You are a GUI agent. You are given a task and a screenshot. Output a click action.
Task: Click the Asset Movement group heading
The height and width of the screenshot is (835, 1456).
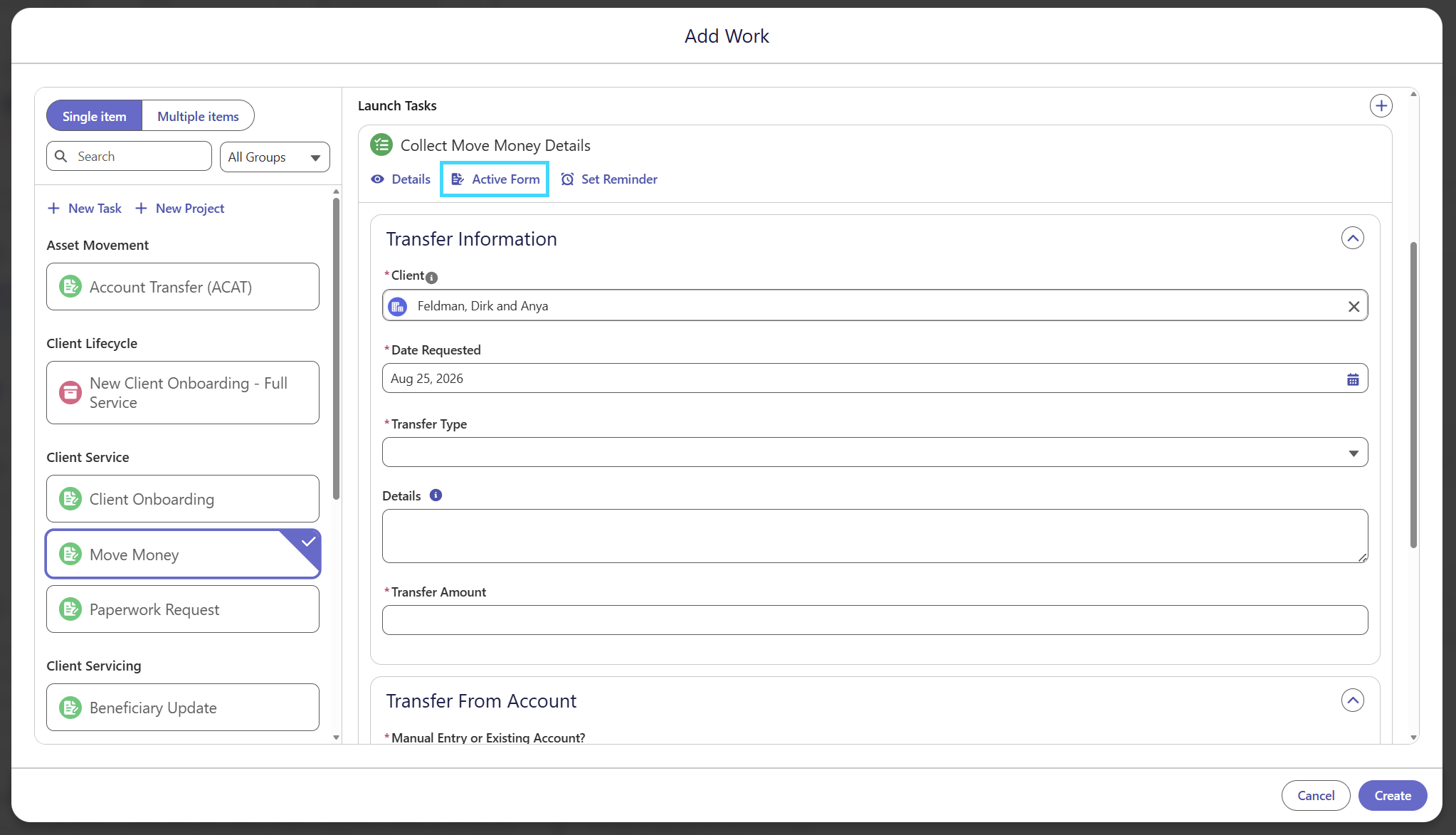[97, 246]
